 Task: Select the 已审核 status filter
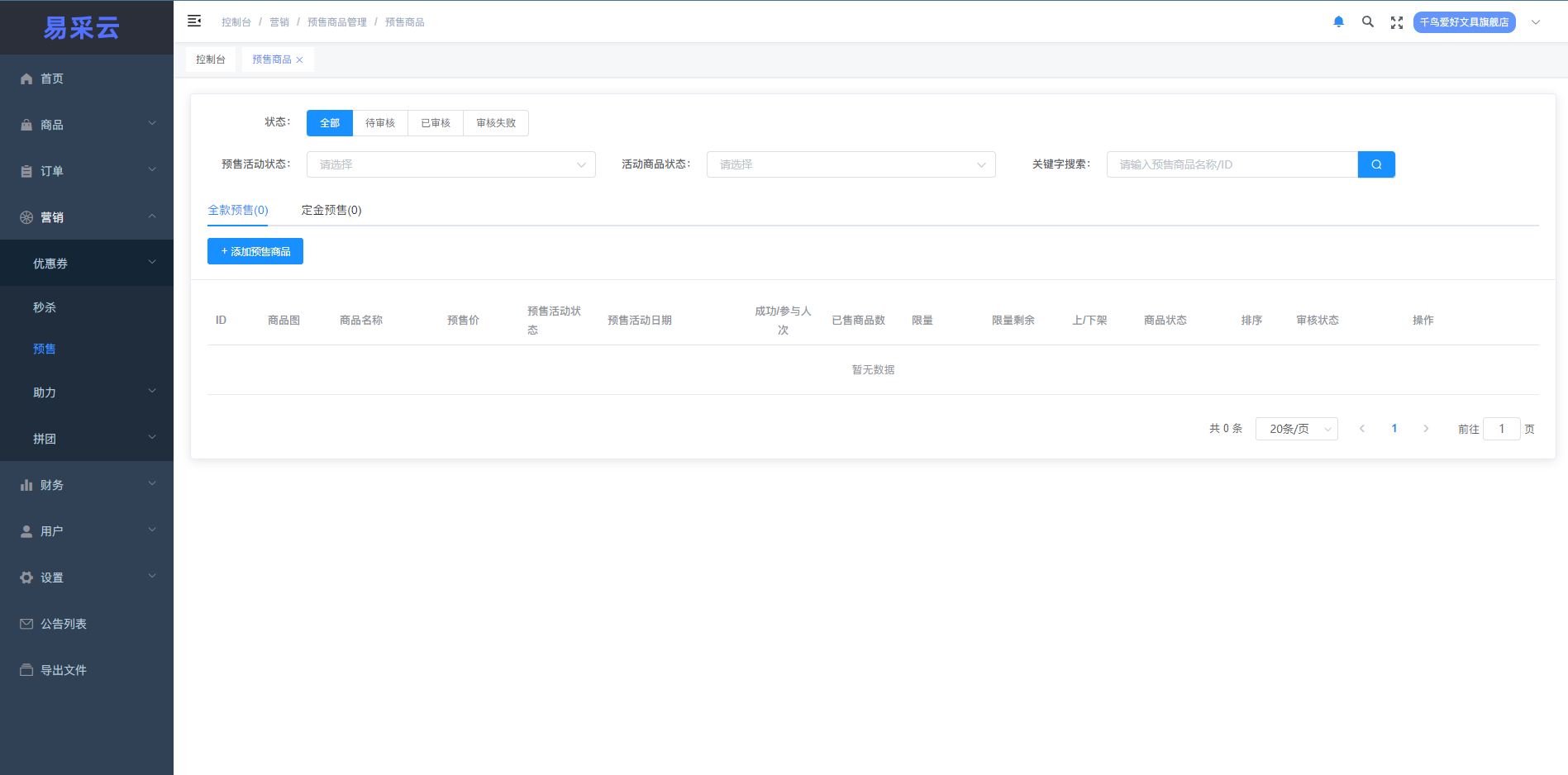pos(435,122)
